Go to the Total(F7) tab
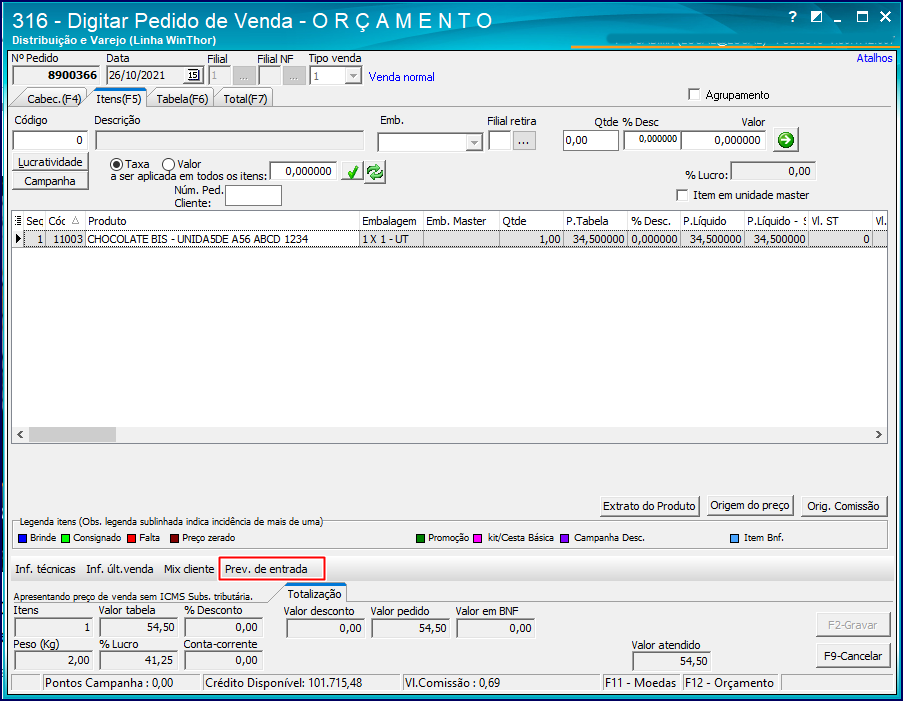The width and height of the screenshot is (903, 701). (x=245, y=98)
